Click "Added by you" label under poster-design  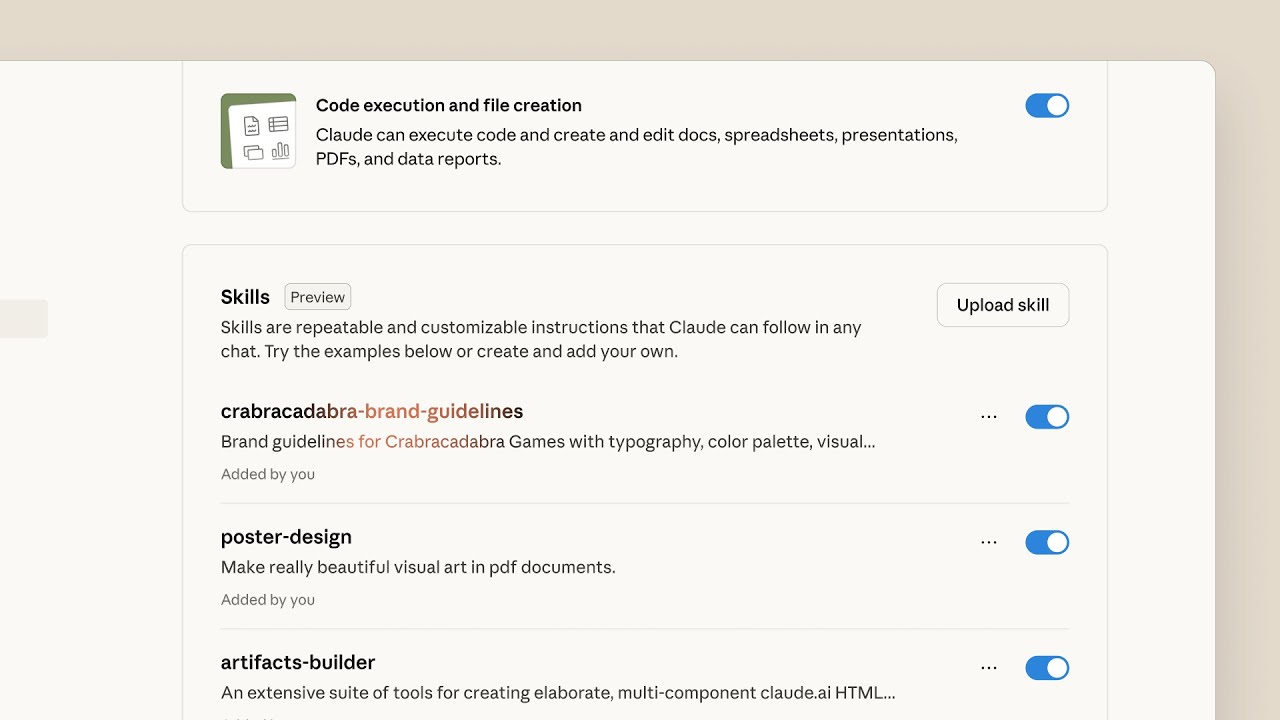[268, 599]
